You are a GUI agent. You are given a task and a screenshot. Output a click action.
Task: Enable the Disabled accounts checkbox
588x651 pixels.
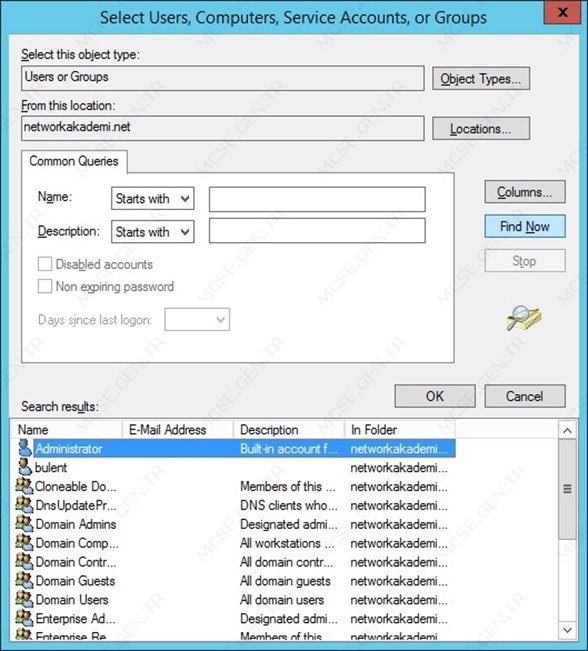tap(45, 264)
